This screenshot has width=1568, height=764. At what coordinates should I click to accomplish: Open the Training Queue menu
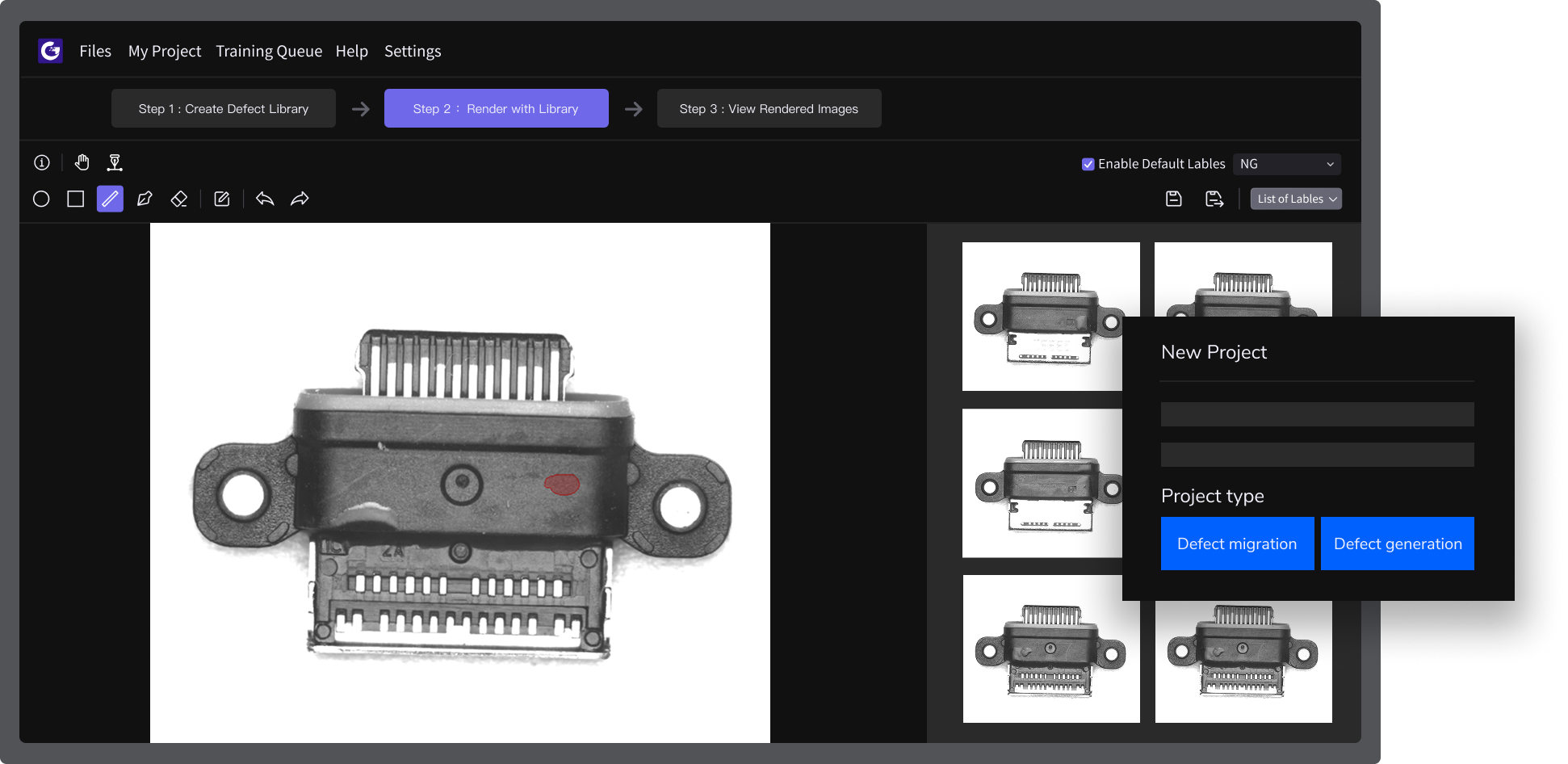point(269,51)
